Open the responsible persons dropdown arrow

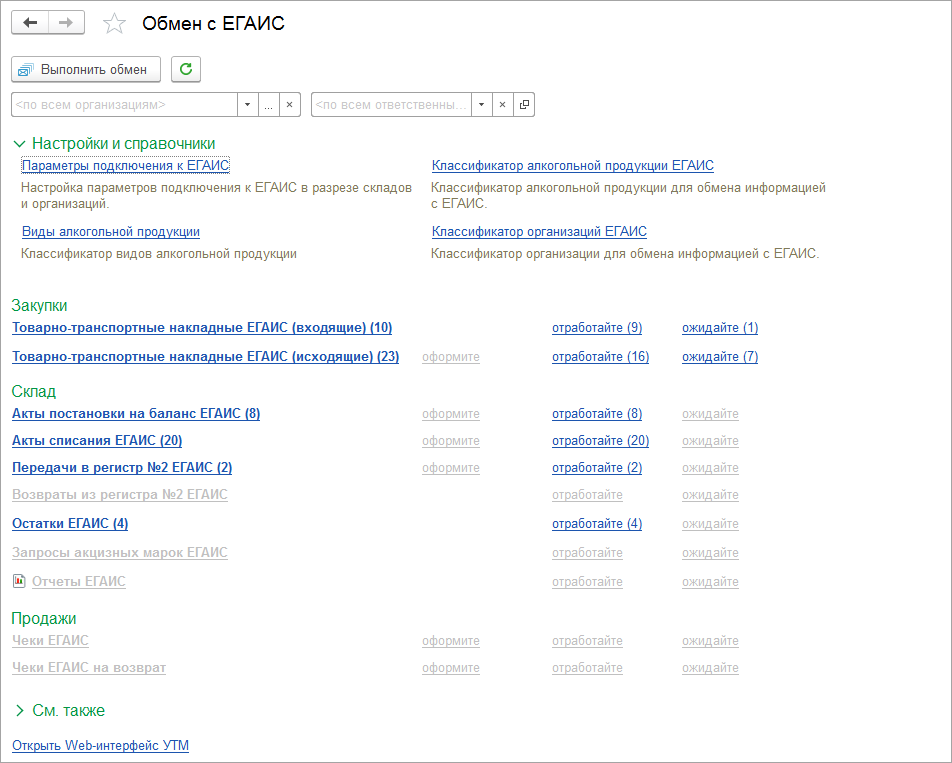(x=481, y=104)
